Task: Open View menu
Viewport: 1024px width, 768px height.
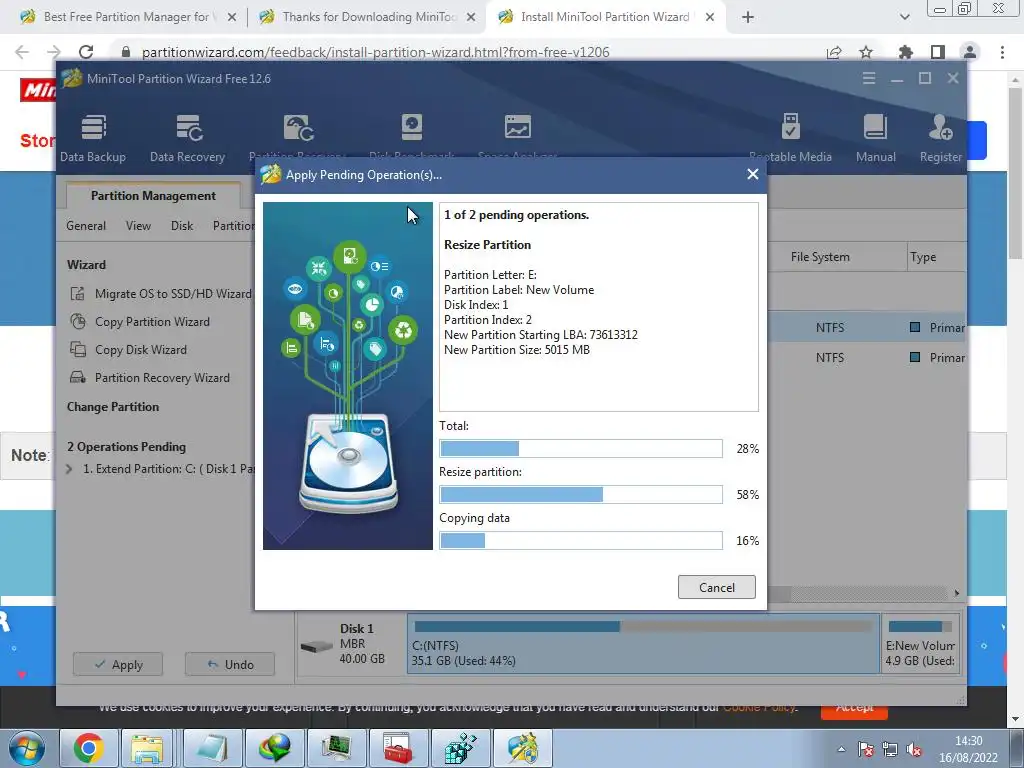Action: [x=138, y=226]
